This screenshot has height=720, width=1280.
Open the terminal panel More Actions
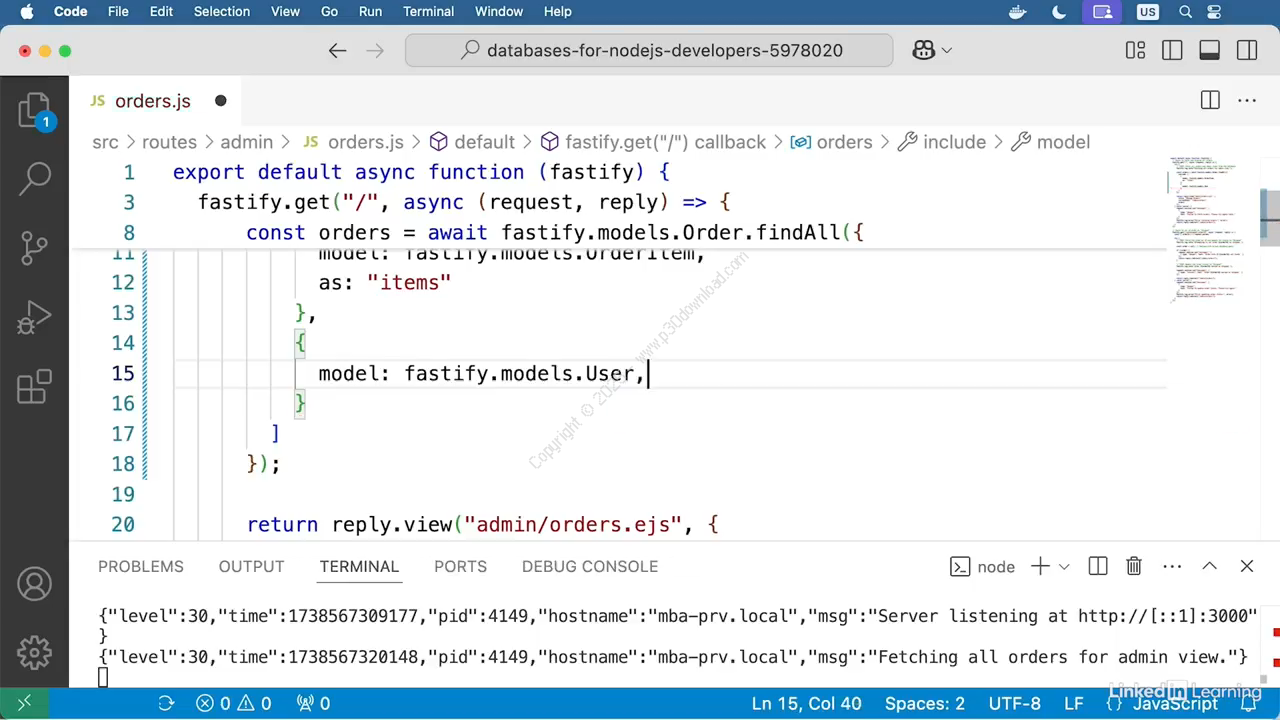(1172, 567)
